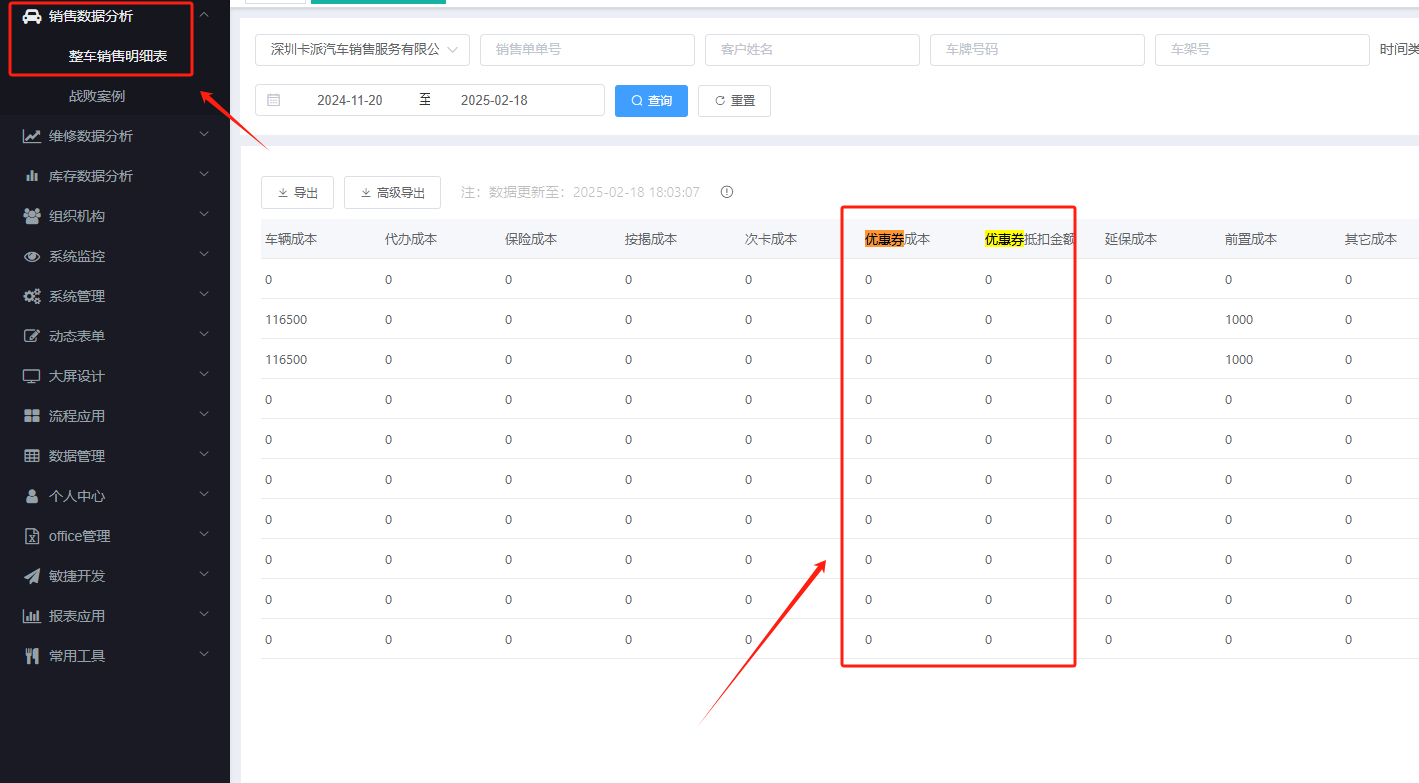Click the 高级导出 advanced export button

392,193
